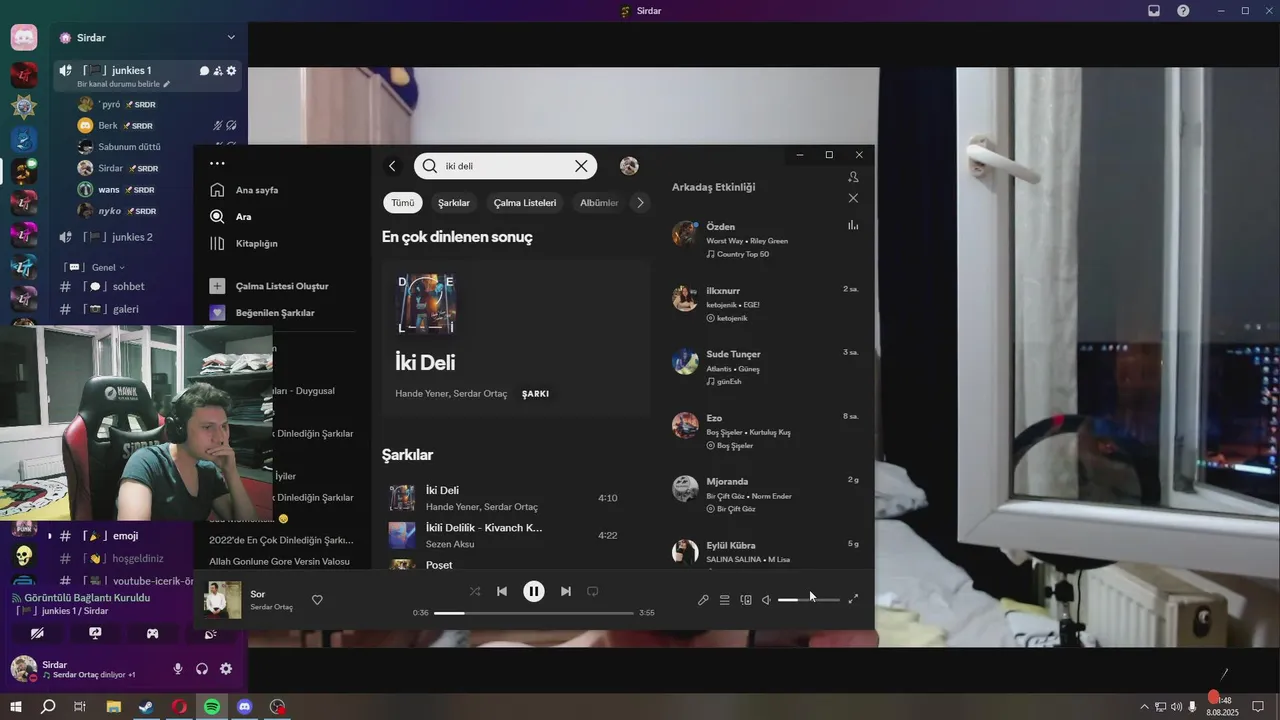Open Discord direct messages home icon
The image size is (1280, 720).
[24, 38]
